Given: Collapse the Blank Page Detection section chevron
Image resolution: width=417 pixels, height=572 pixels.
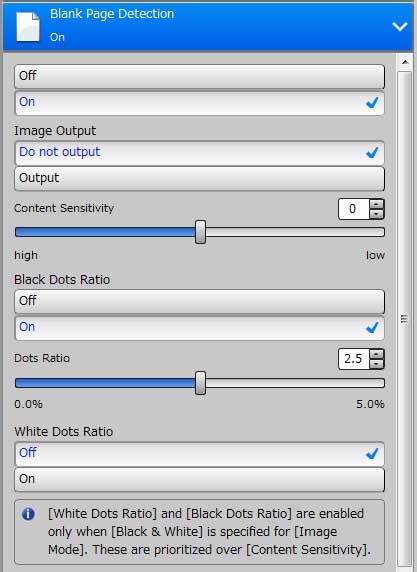Looking at the screenshot, I should coord(399,26).
